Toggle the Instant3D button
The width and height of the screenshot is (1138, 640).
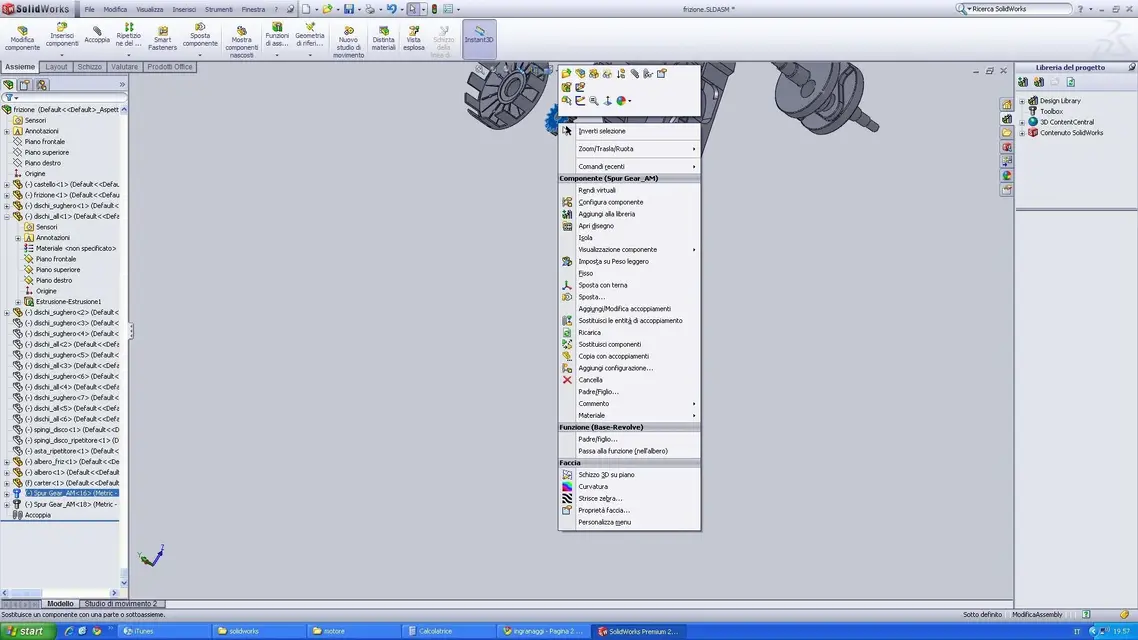pyautogui.click(x=479, y=36)
